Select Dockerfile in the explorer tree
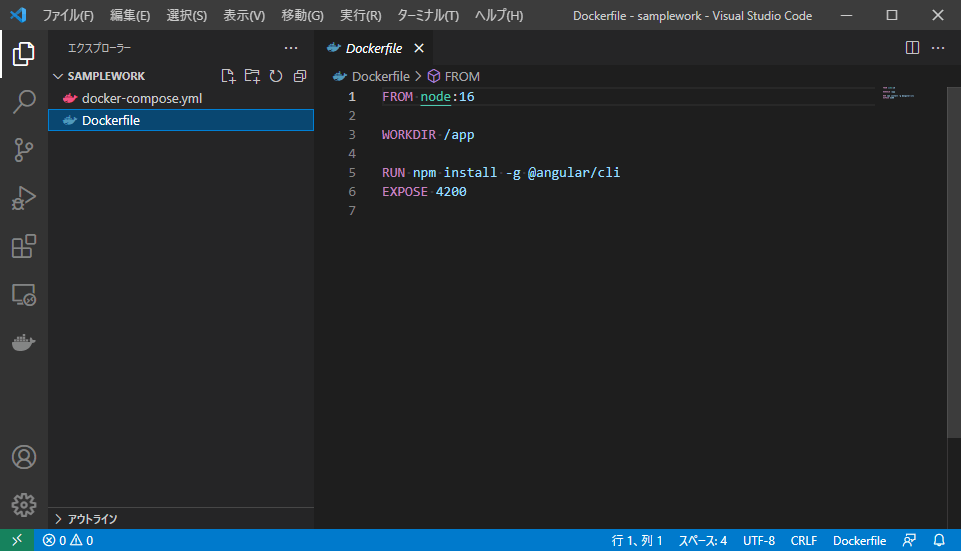This screenshot has height=551, width=961. click(181, 120)
